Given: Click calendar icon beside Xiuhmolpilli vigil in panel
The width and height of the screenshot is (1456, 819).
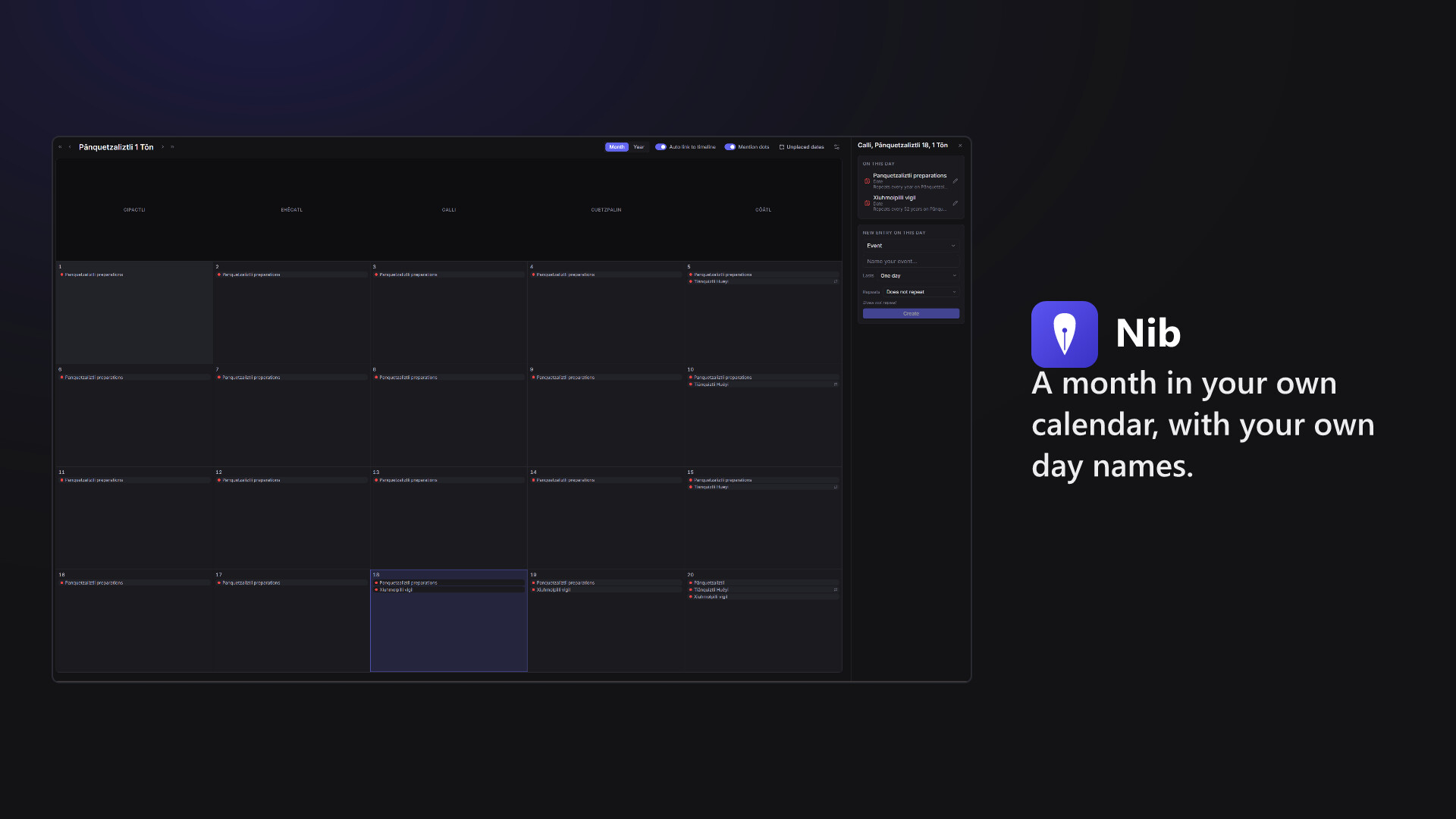Looking at the screenshot, I should (x=867, y=203).
